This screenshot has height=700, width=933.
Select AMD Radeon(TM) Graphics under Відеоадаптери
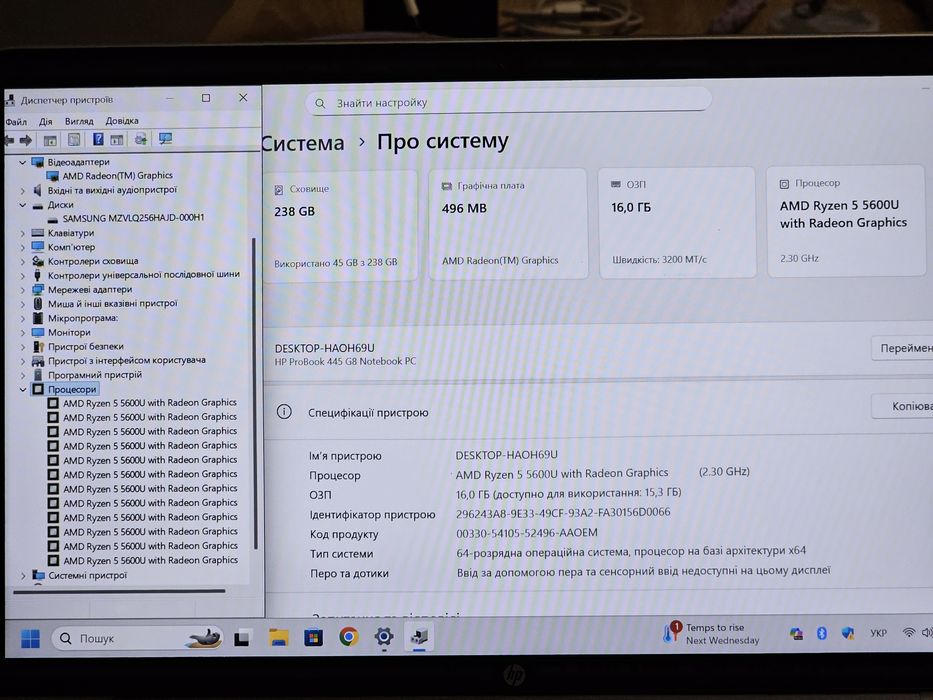tap(117, 176)
